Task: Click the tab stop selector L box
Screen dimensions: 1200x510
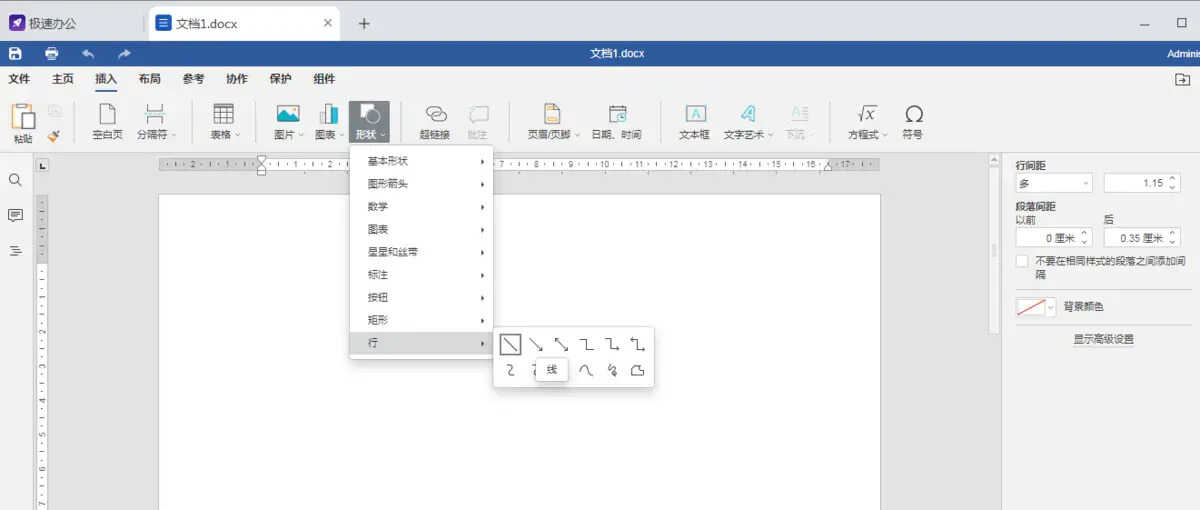Action: coord(42,166)
